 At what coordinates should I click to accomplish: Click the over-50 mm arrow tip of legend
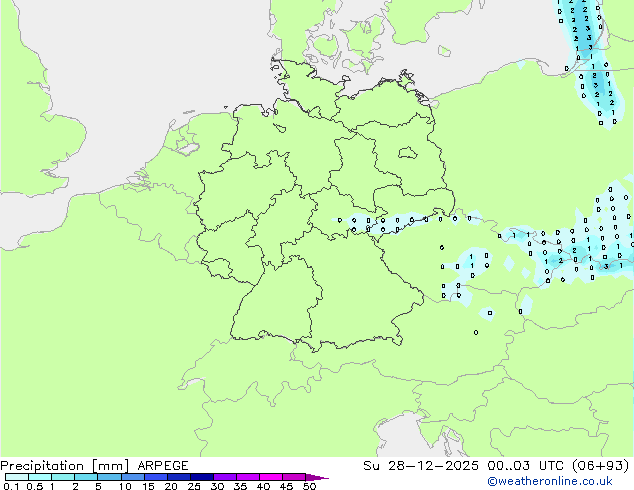coord(317,477)
